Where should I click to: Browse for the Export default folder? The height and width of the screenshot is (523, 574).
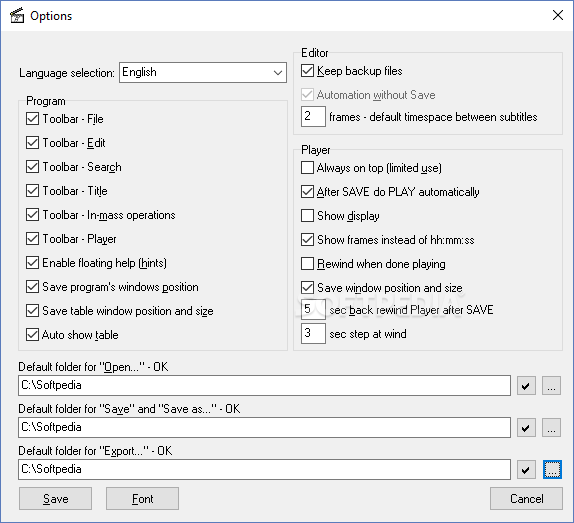[552, 470]
